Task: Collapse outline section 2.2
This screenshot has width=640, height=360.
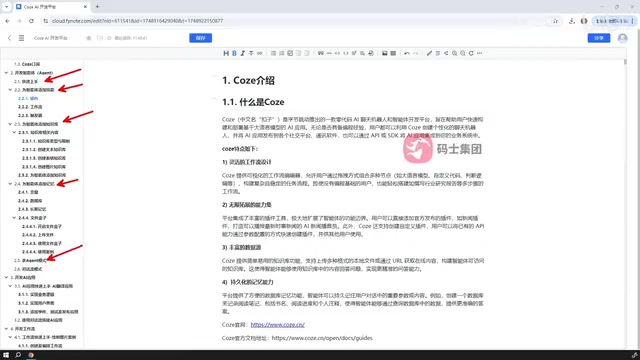Action: (x=10, y=90)
